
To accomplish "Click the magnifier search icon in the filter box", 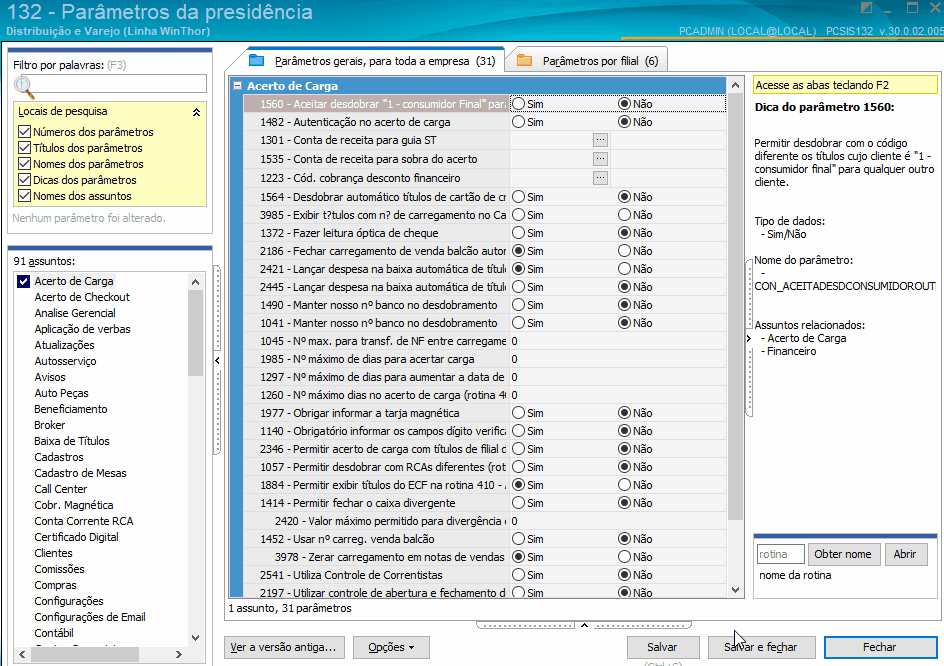I will [24, 87].
